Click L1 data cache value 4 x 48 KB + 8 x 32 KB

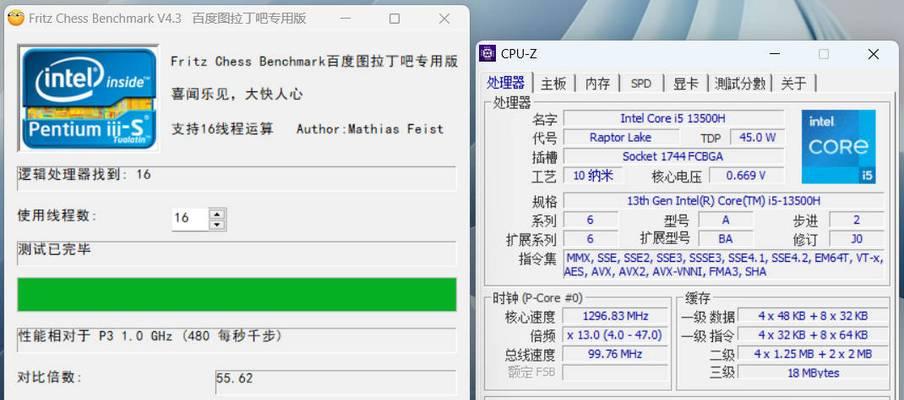(x=813, y=316)
